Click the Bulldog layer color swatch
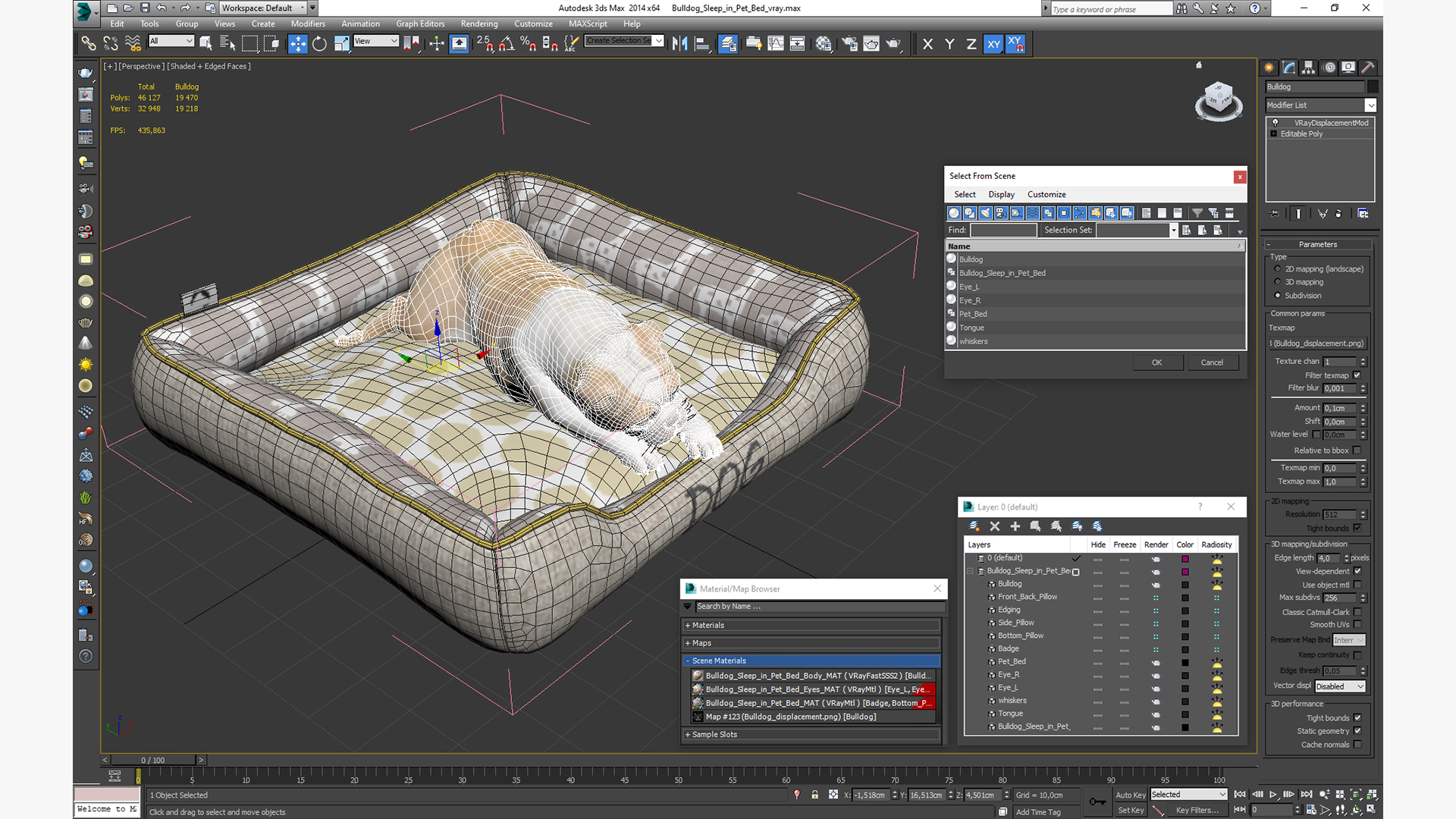 point(1185,585)
